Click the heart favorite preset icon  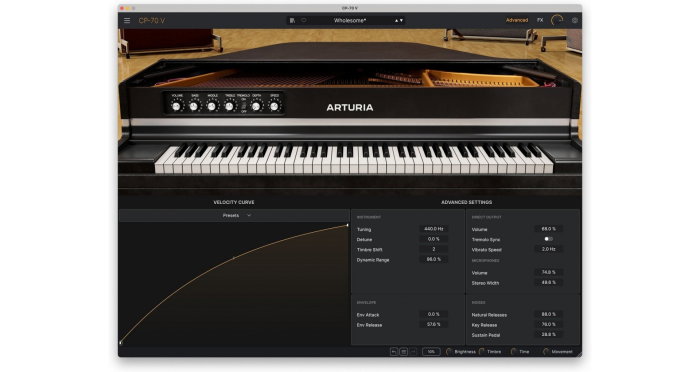tap(304, 21)
